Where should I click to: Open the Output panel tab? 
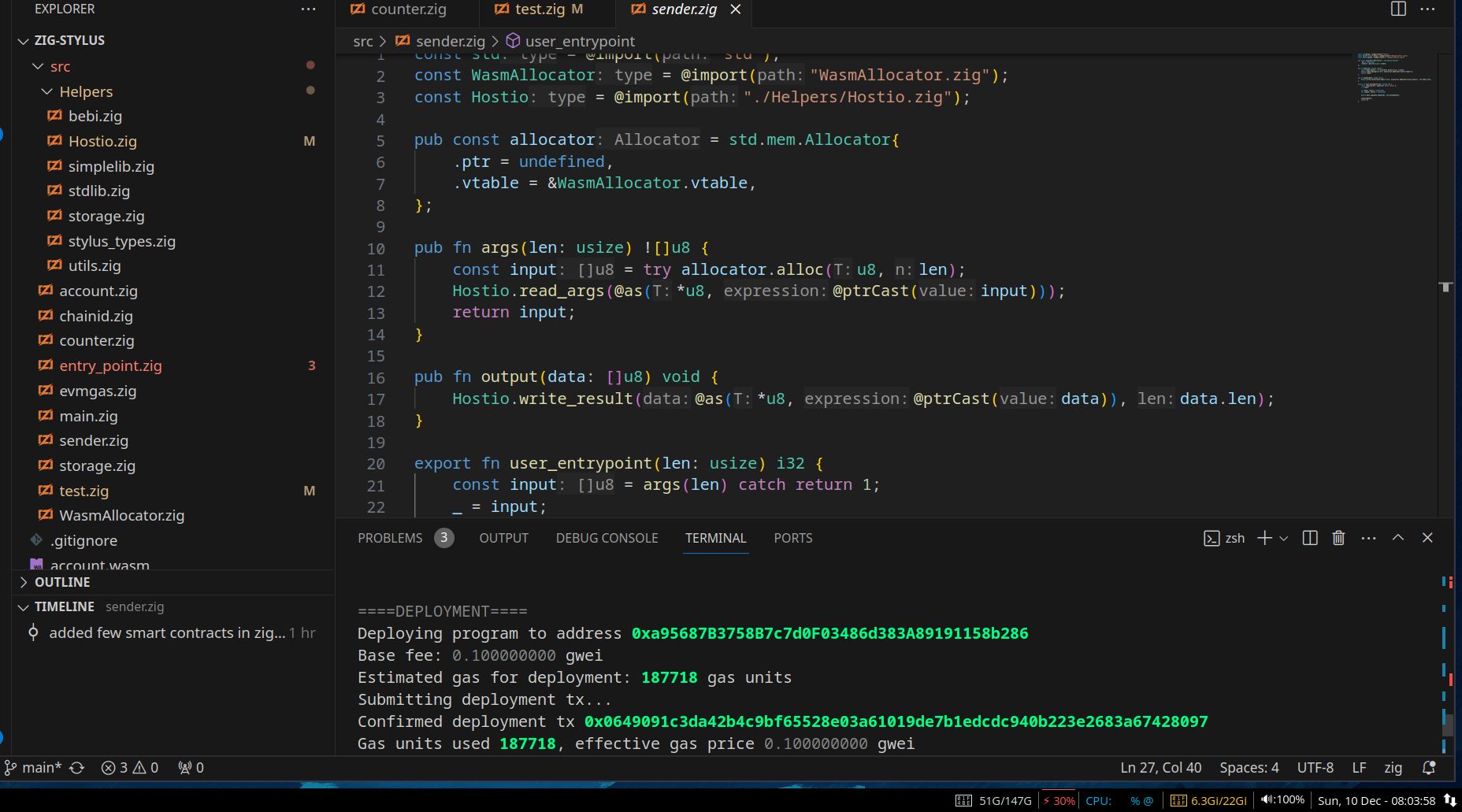[x=503, y=538]
